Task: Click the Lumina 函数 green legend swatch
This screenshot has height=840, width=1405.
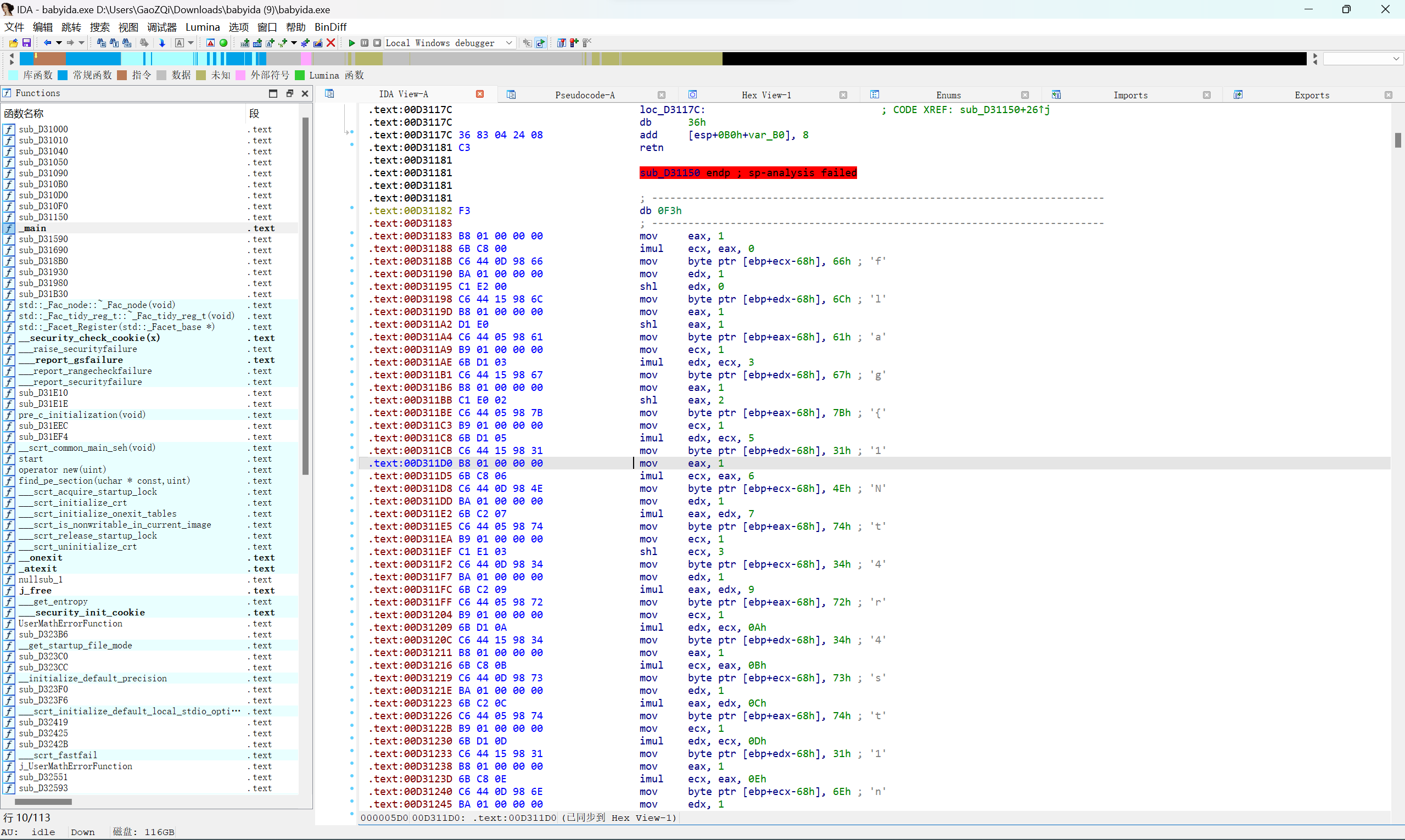Action: [x=300, y=75]
